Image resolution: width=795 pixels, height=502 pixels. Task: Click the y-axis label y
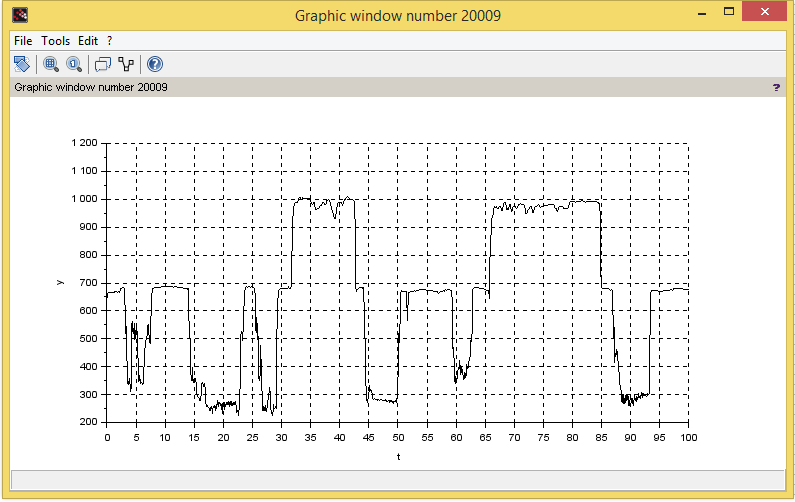tap(60, 283)
